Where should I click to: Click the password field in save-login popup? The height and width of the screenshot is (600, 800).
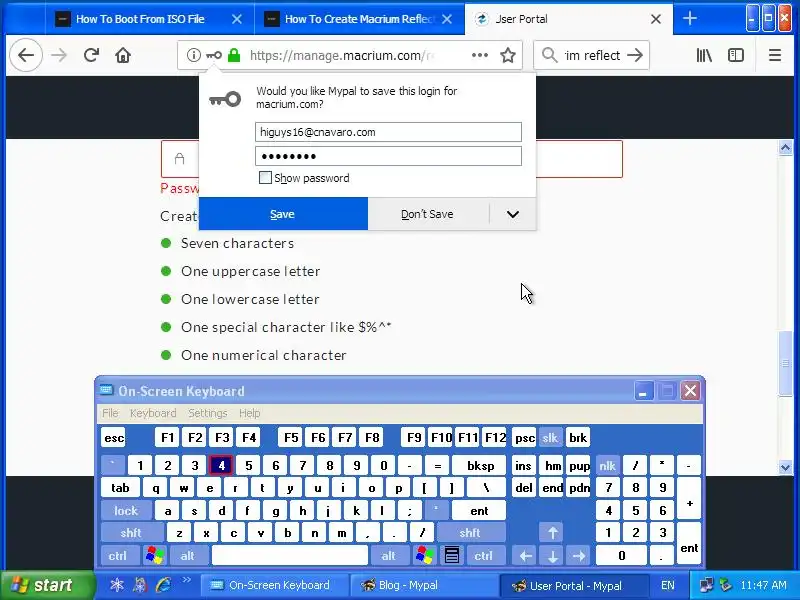[388, 156]
